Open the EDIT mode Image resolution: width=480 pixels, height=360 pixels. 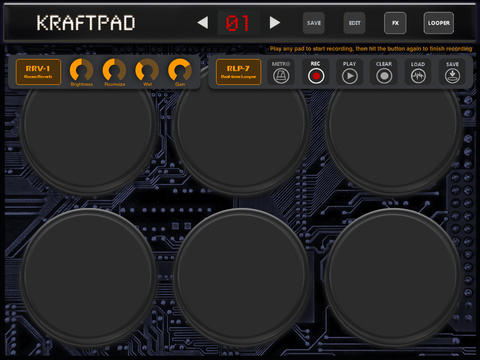354,23
